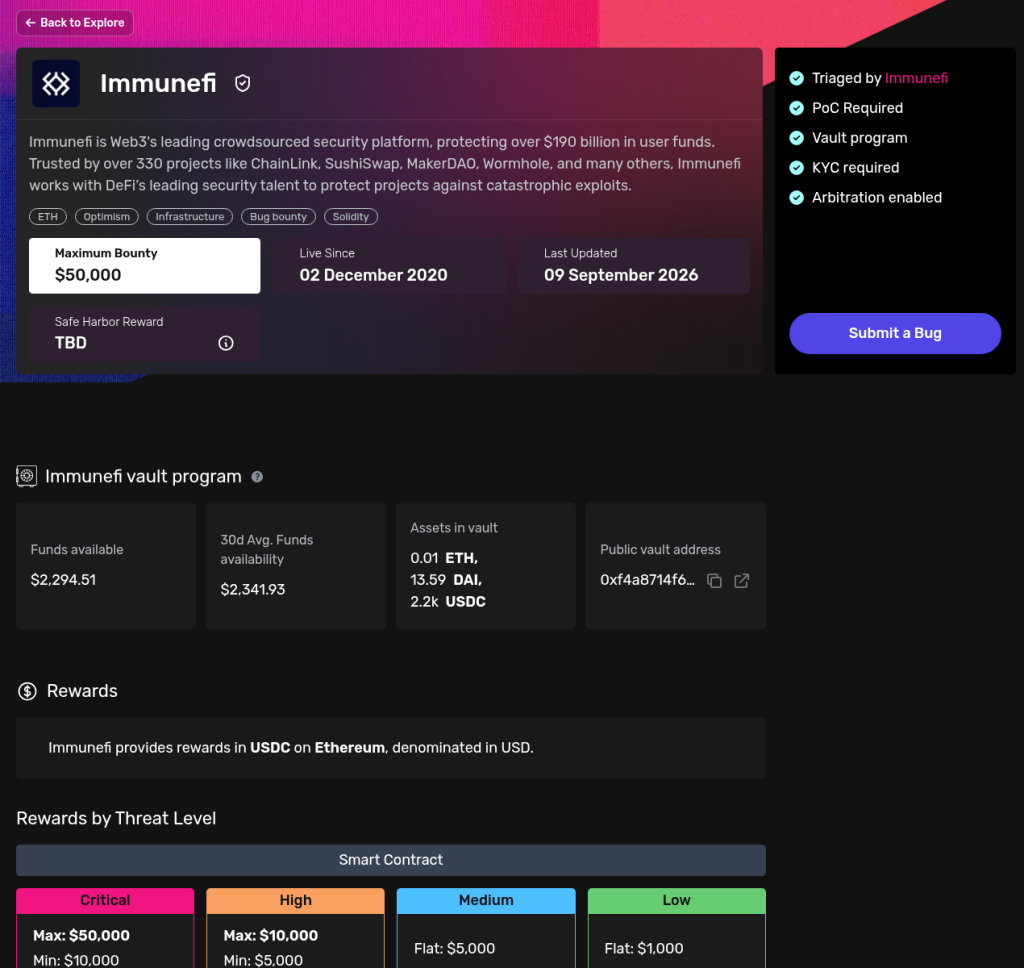Click Last Updated 09 September 2026 card

pos(633,265)
